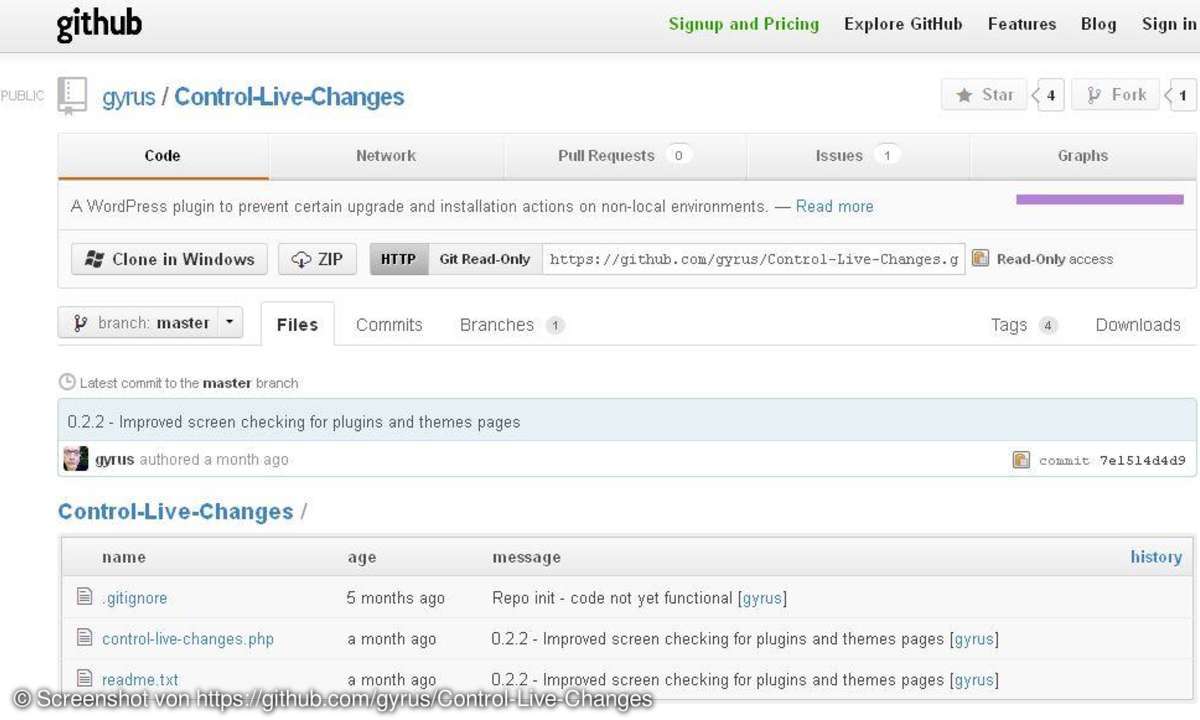
Task: Open the Repo init commit message
Action: pyautogui.click(x=612, y=598)
